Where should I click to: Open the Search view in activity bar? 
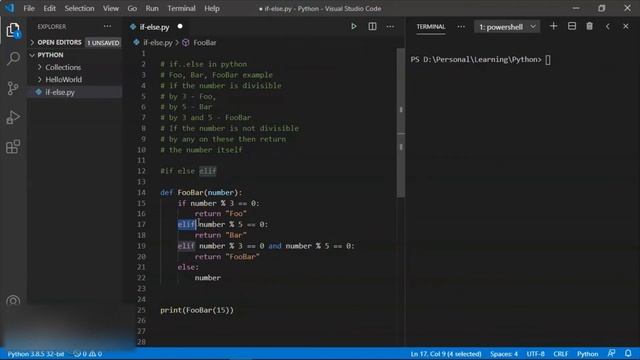coord(13,59)
